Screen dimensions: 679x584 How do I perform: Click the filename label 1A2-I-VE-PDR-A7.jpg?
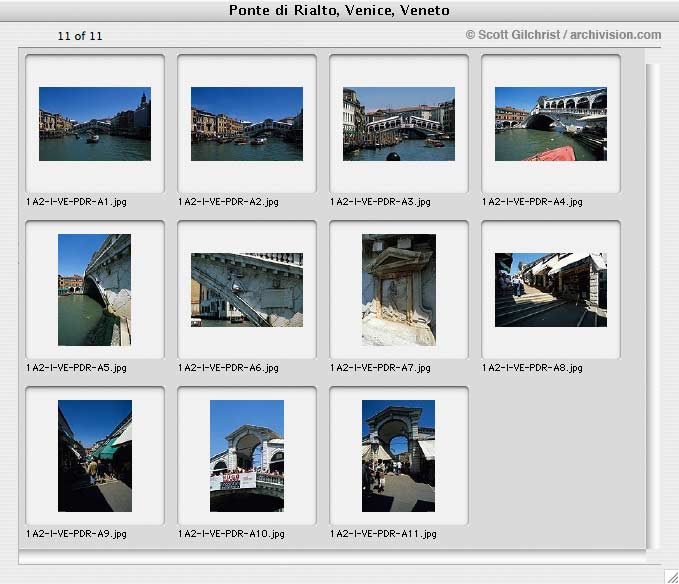[381, 368]
